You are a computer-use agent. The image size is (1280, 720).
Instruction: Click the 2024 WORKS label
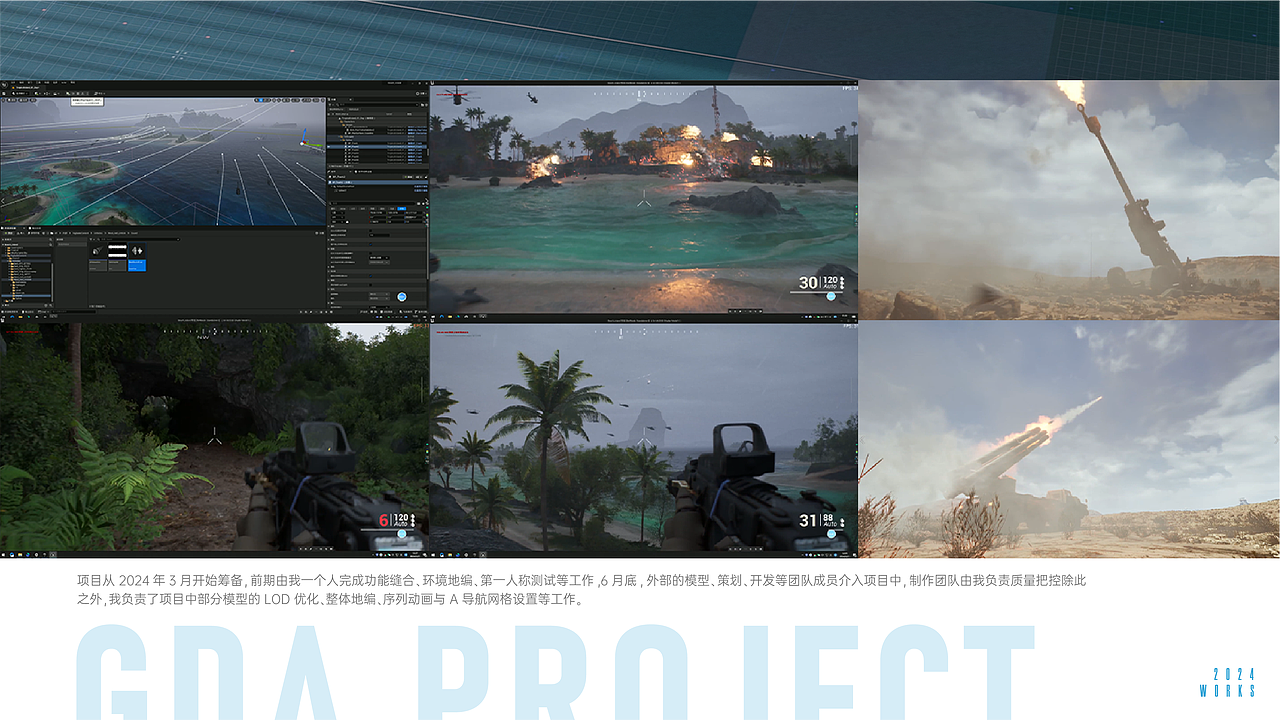click(1228, 682)
